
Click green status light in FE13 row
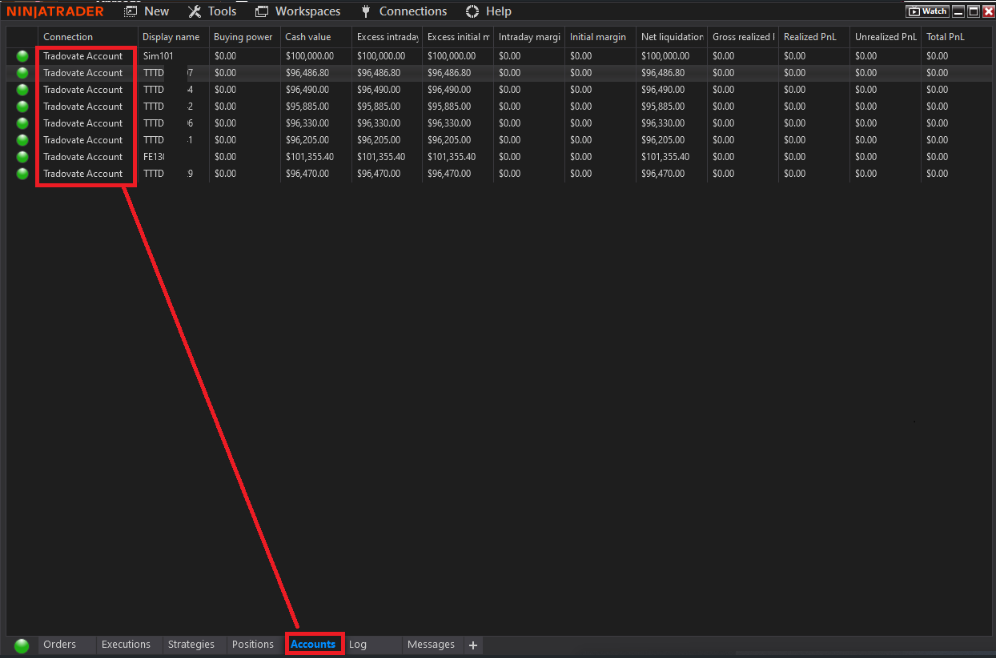(22, 157)
